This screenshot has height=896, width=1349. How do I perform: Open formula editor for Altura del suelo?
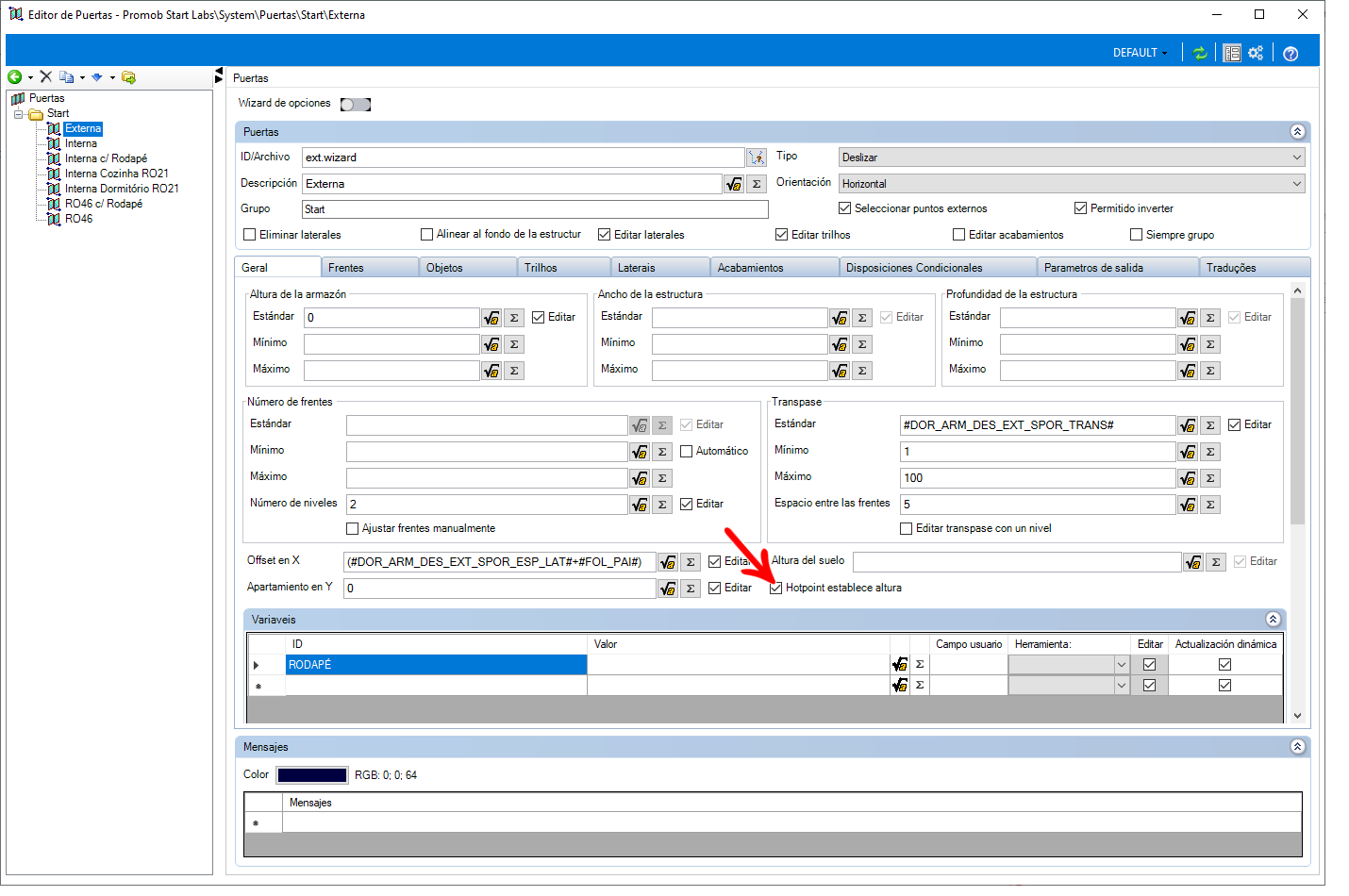[x=1193, y=562]
